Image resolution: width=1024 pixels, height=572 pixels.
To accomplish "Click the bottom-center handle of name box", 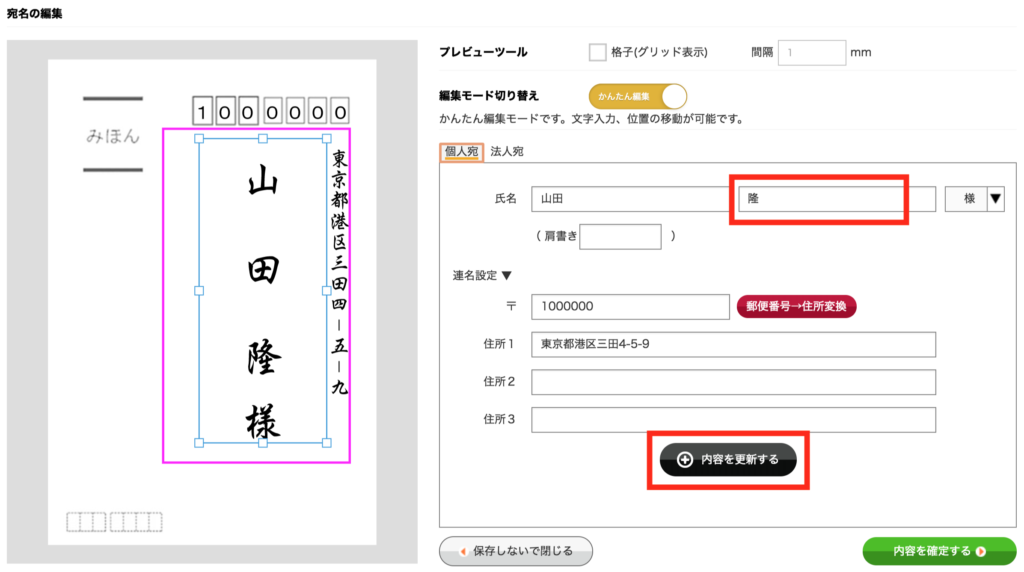I will point(263,443).
